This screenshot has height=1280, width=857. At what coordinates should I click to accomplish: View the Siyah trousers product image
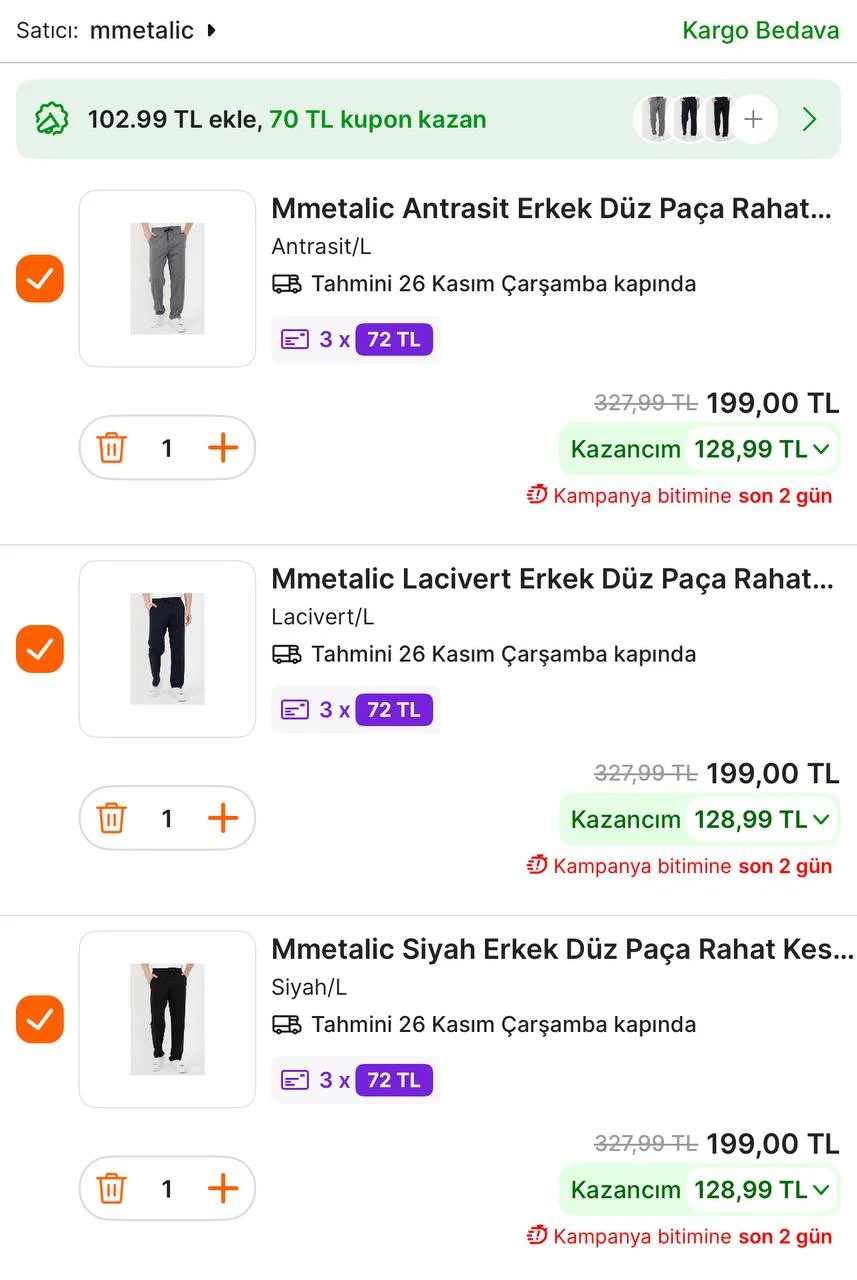point(167,1019)
